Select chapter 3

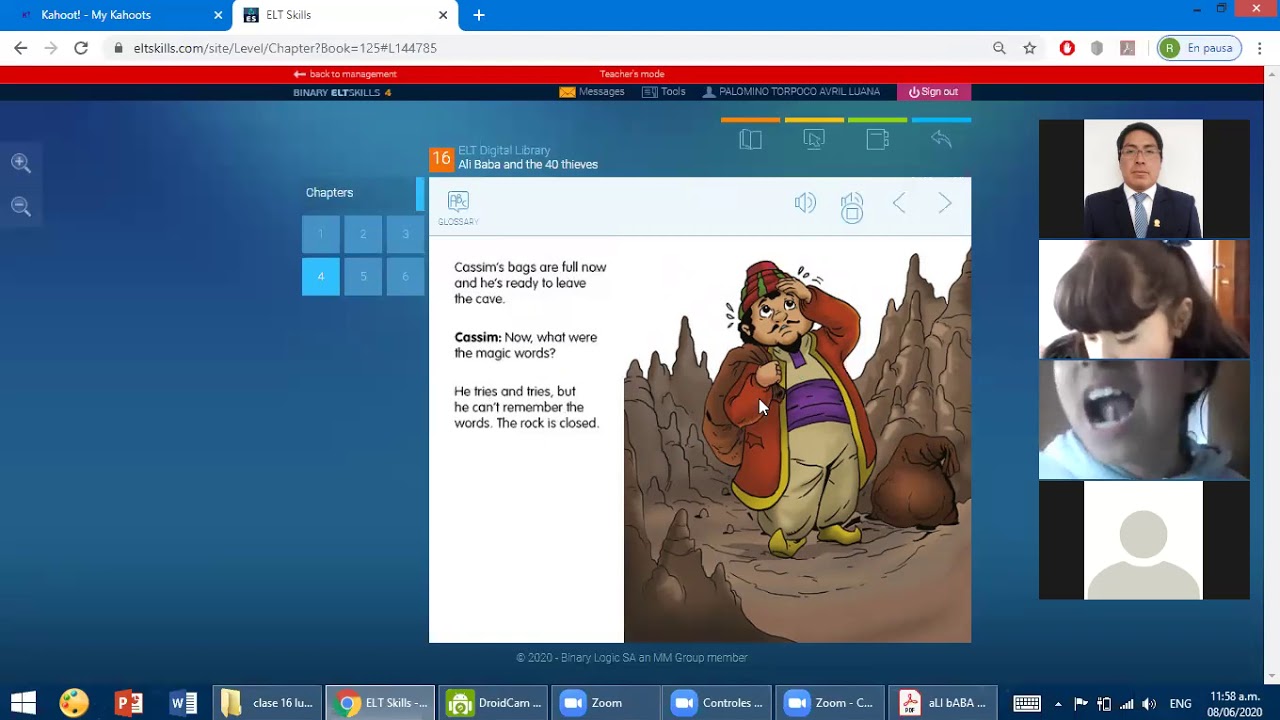click(x=405, y=234)
